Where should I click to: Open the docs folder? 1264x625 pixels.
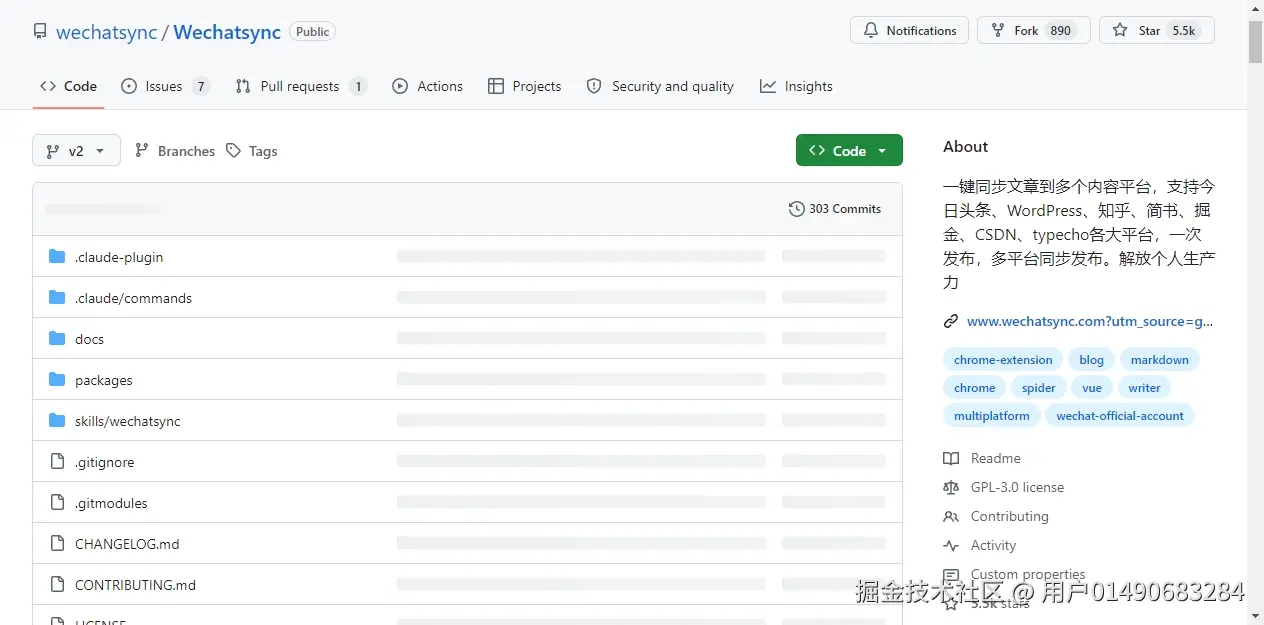[x=89, y=339]
